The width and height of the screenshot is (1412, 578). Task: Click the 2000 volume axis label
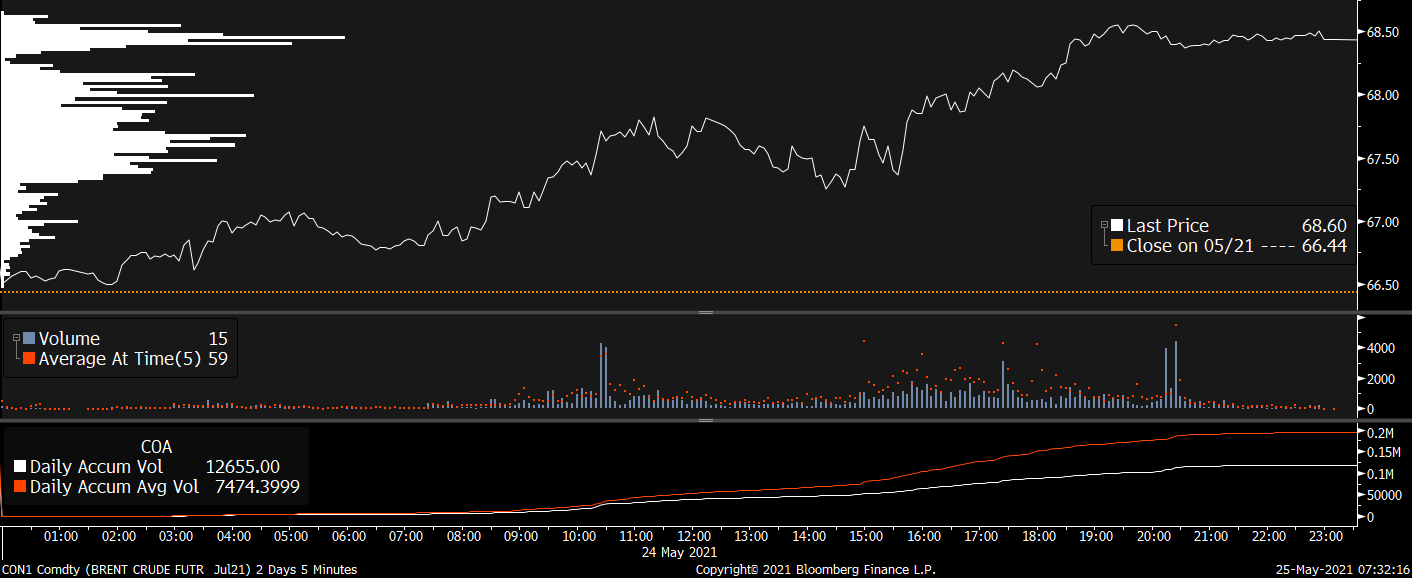(1381, 379)
